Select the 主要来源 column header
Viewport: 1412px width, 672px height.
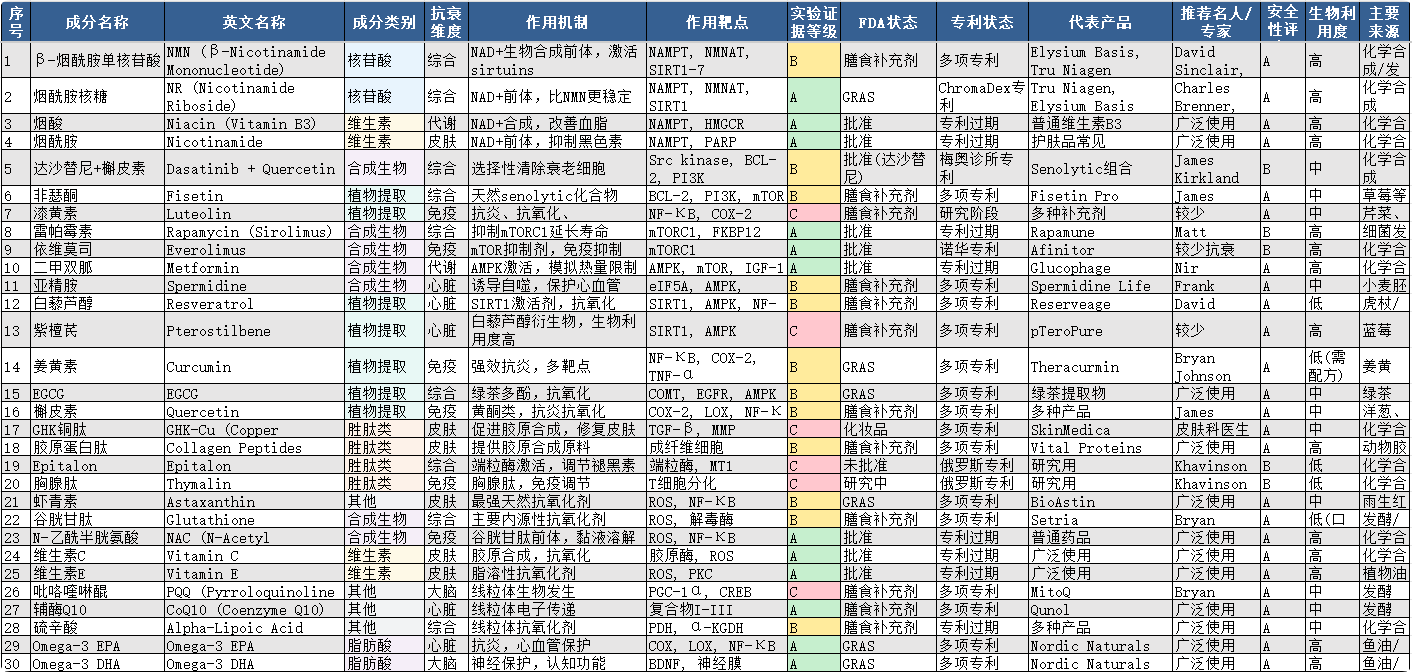pyautogui.click(x=1384, y=22)
